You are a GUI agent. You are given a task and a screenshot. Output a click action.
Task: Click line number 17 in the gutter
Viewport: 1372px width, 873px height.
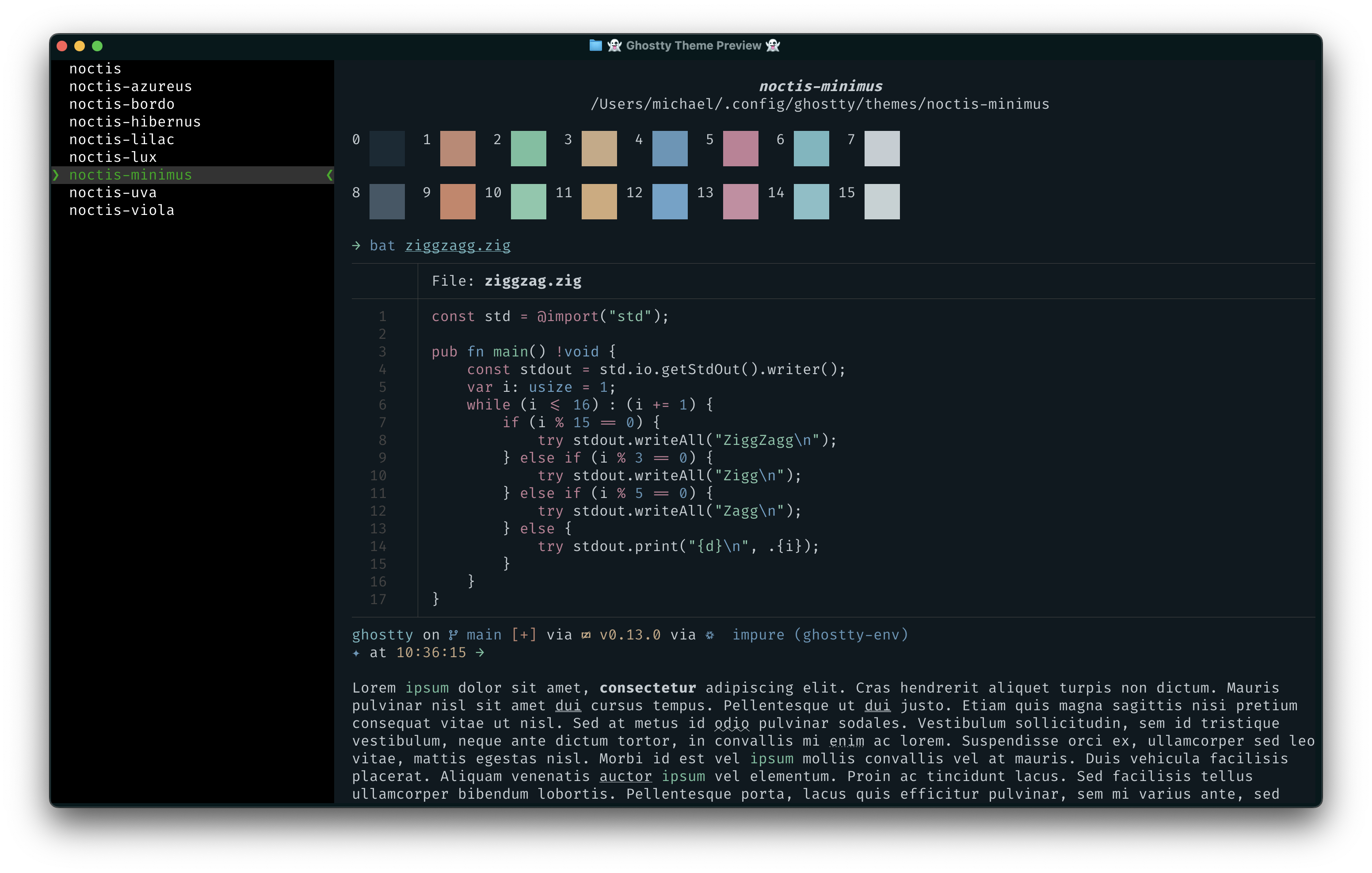pos(378,599)
